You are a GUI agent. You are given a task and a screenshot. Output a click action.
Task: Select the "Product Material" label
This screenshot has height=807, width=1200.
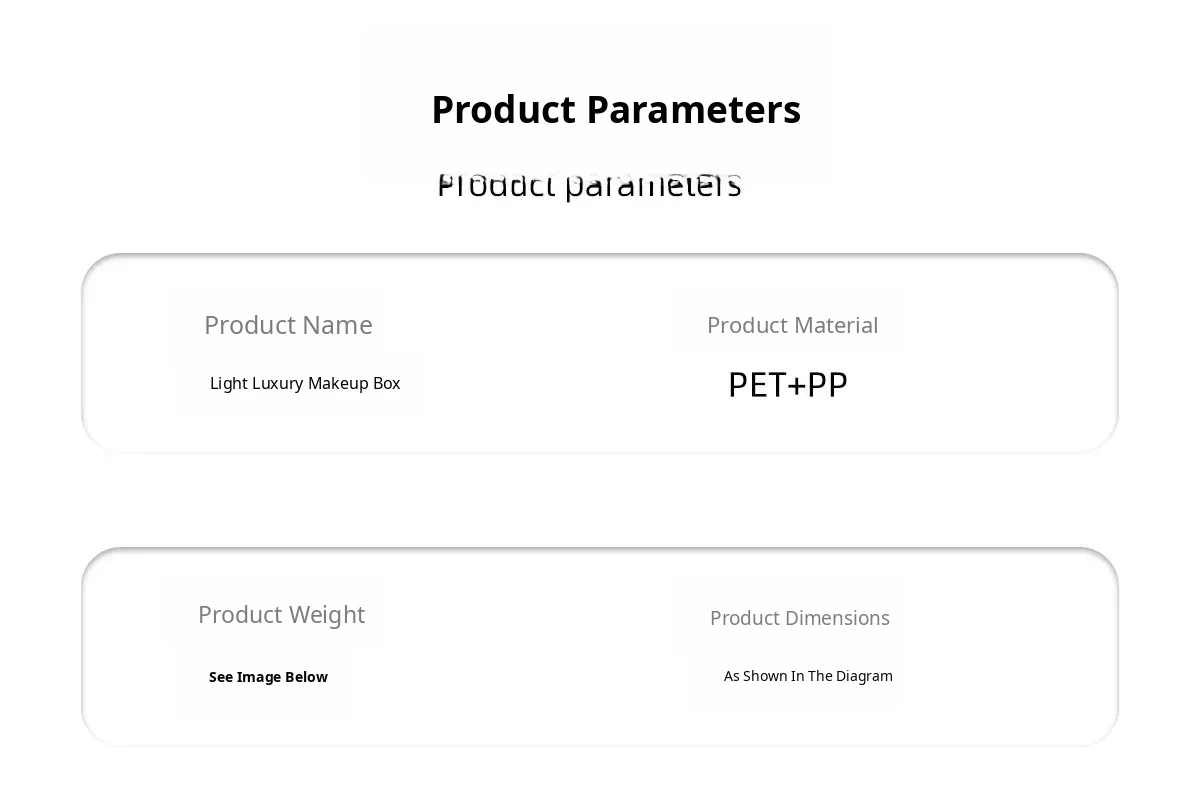[x=792, y=325]
